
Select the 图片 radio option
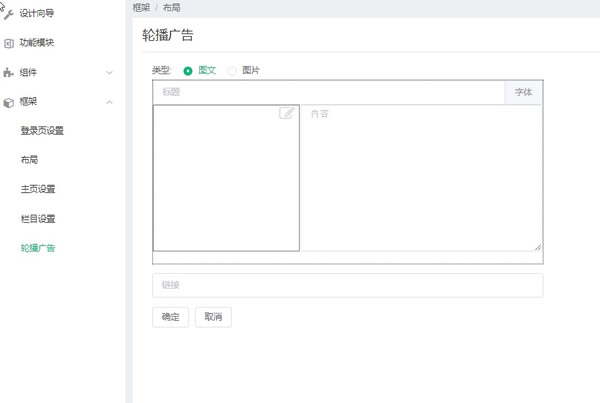(x=233, y=71)
